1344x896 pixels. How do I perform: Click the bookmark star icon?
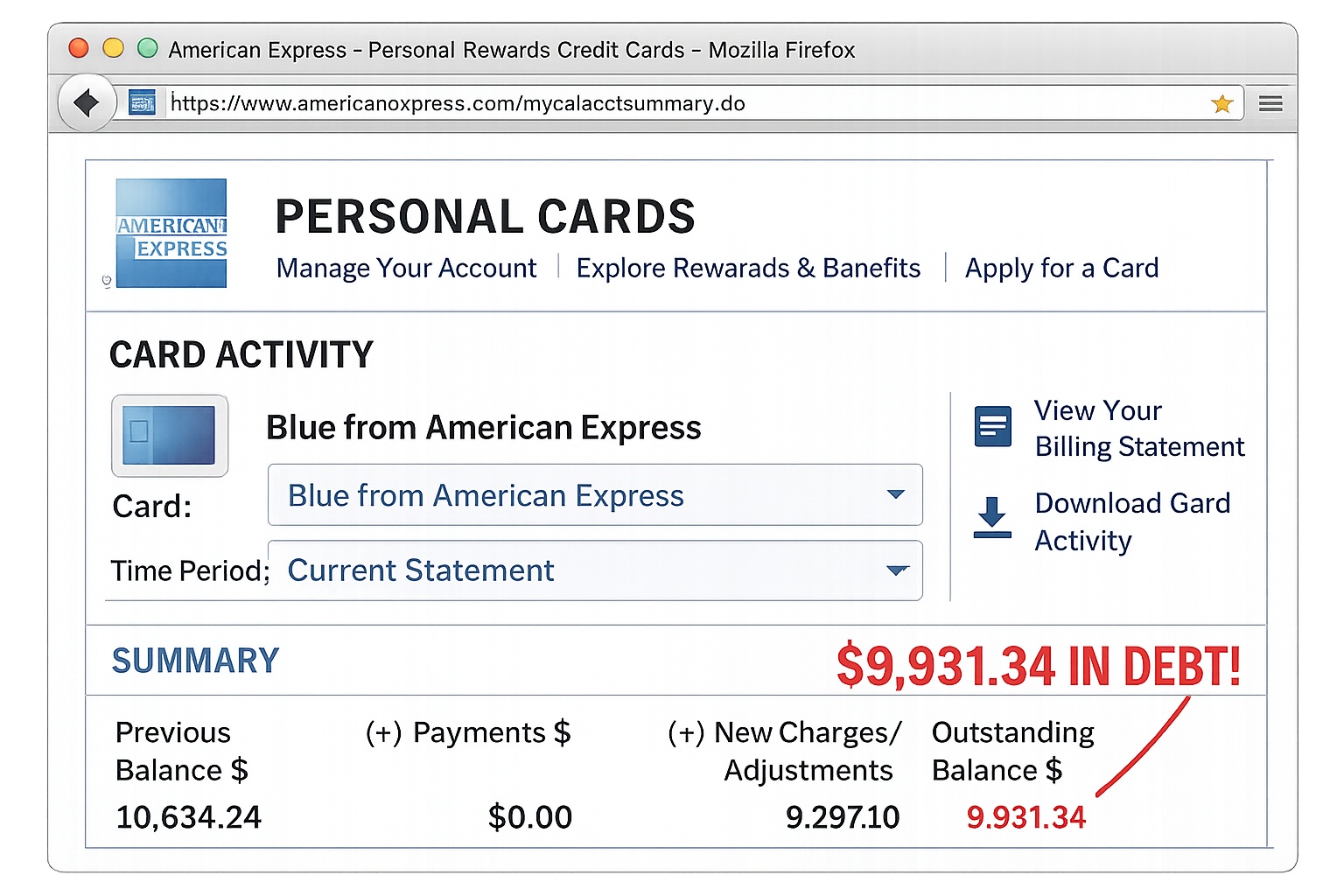(x=1221, y=104)
